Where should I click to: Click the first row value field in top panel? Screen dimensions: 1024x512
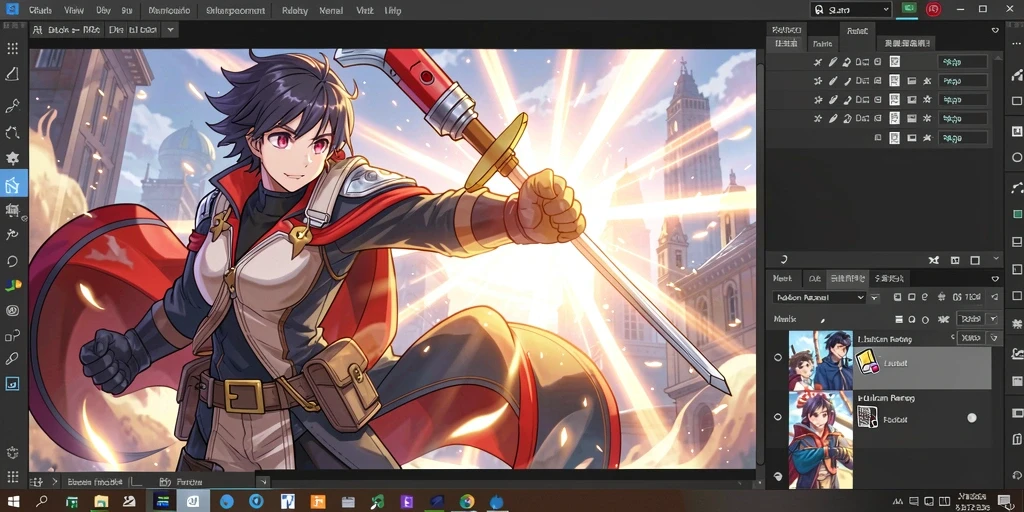point(962,62)
